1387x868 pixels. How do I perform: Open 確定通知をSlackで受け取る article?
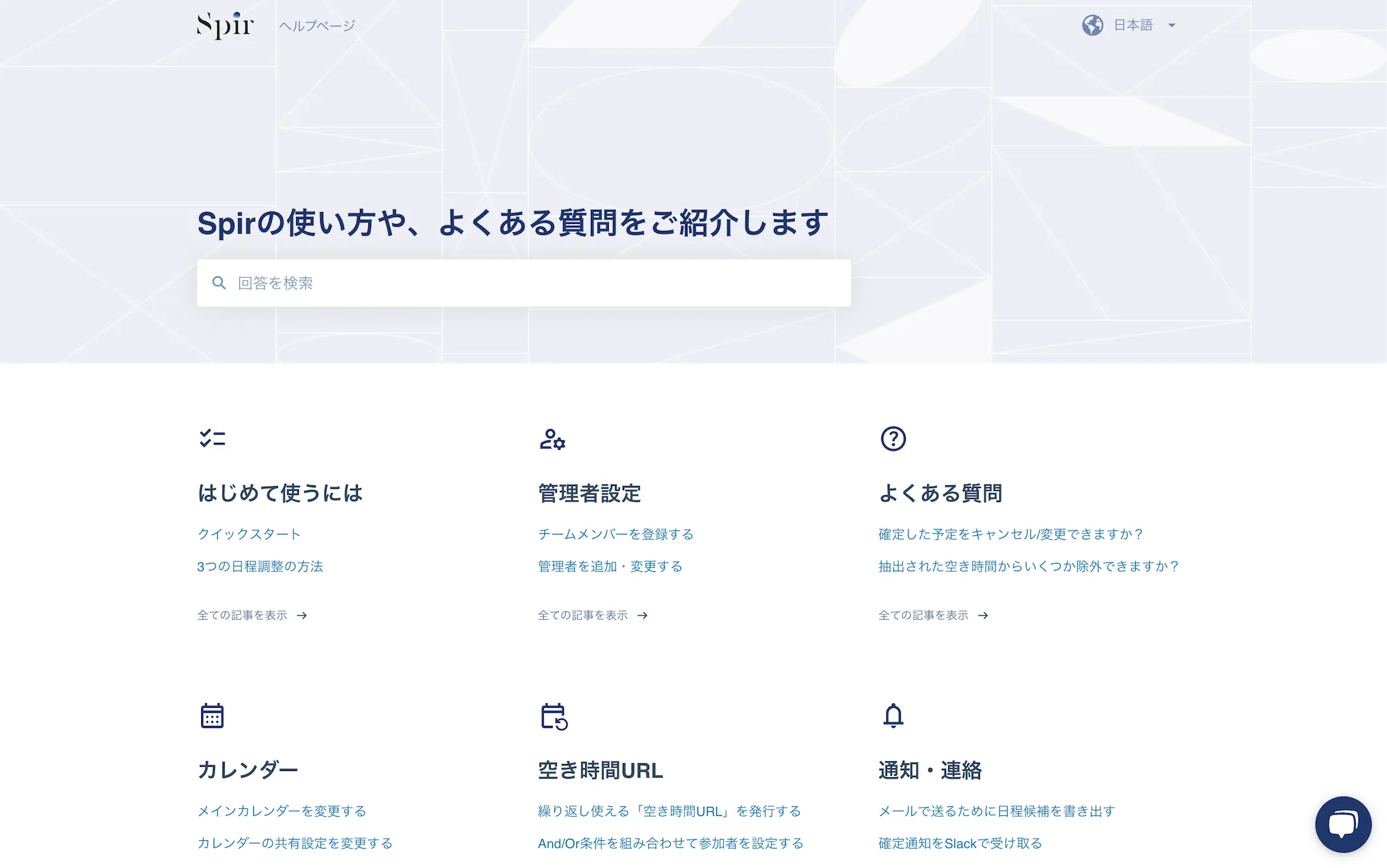(x=960, y=843)
